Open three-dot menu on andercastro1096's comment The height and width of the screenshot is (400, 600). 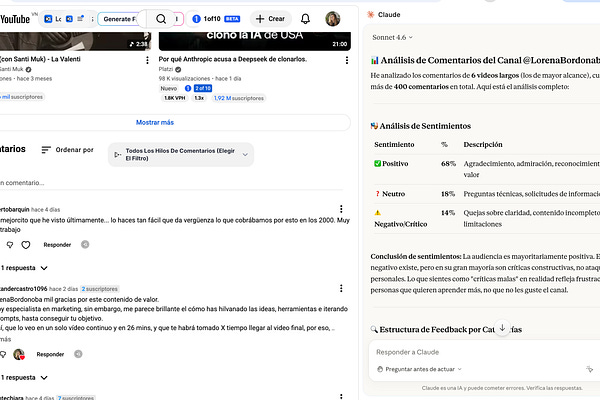point(341,288)
